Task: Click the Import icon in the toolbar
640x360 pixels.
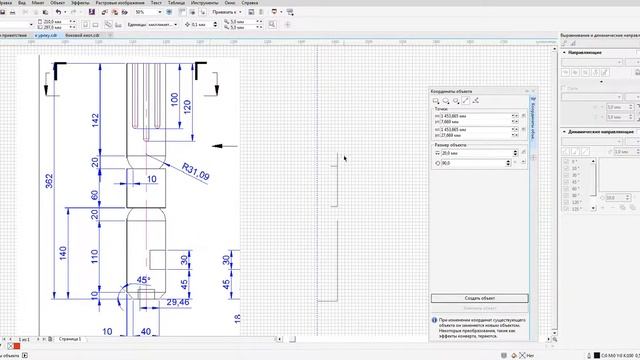Action: pos(105,12)
